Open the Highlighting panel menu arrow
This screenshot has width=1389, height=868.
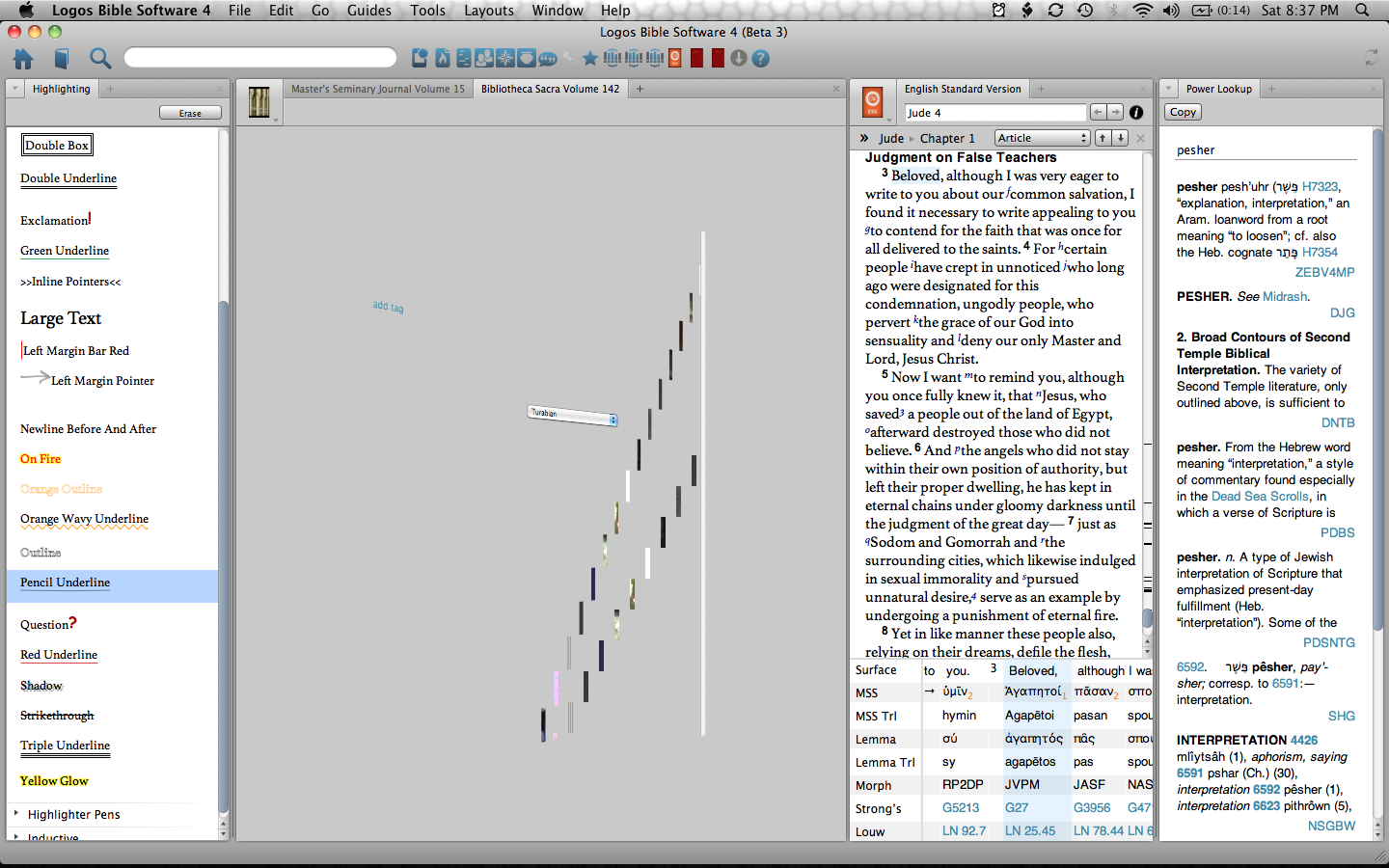(x=14, y=89)
